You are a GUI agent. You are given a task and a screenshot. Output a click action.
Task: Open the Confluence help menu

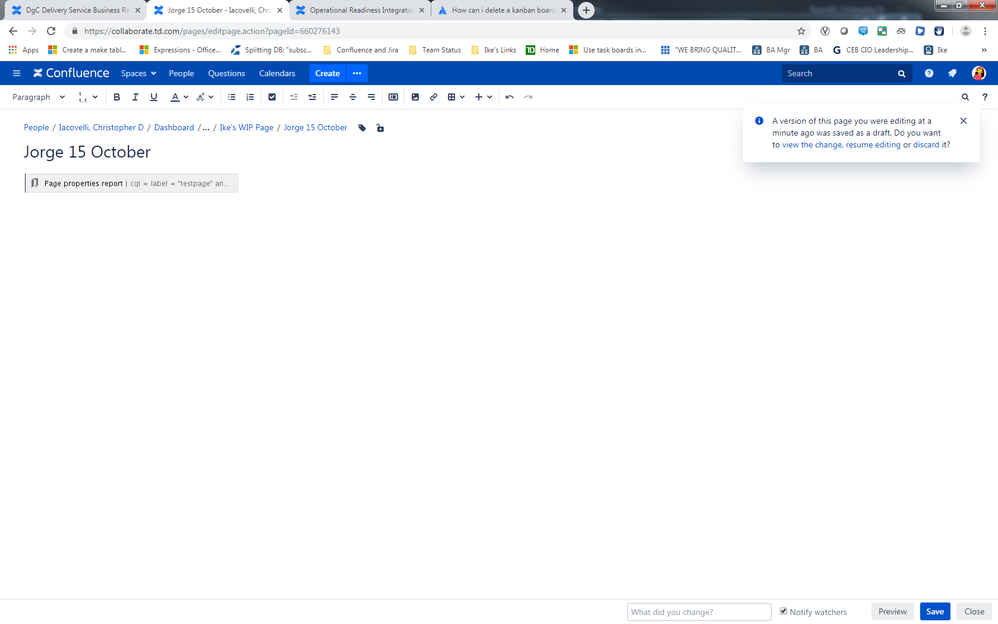pyautogui.click(x=929, y=73)
